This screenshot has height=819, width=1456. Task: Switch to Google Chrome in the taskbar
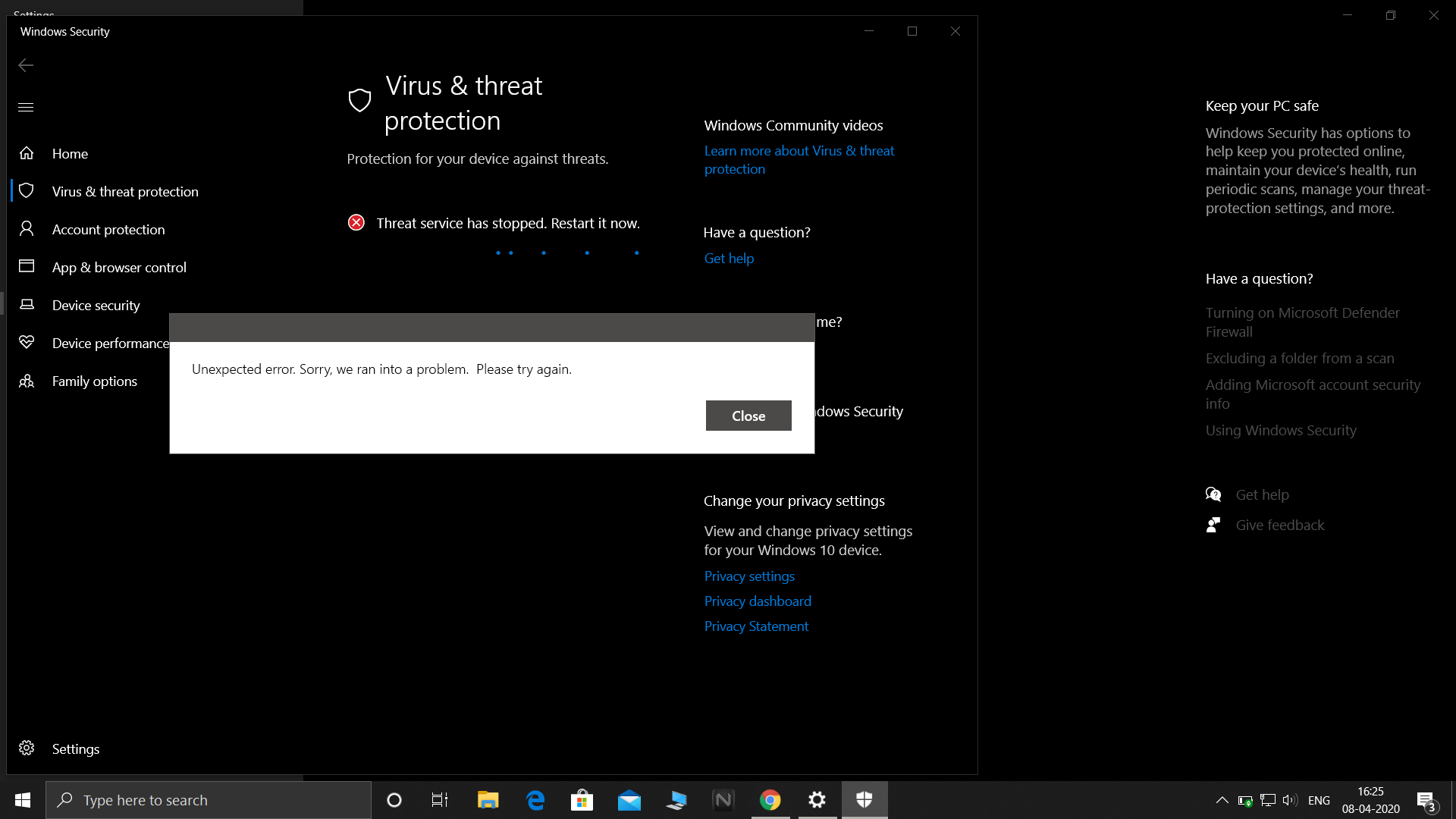tap(770, 800)
